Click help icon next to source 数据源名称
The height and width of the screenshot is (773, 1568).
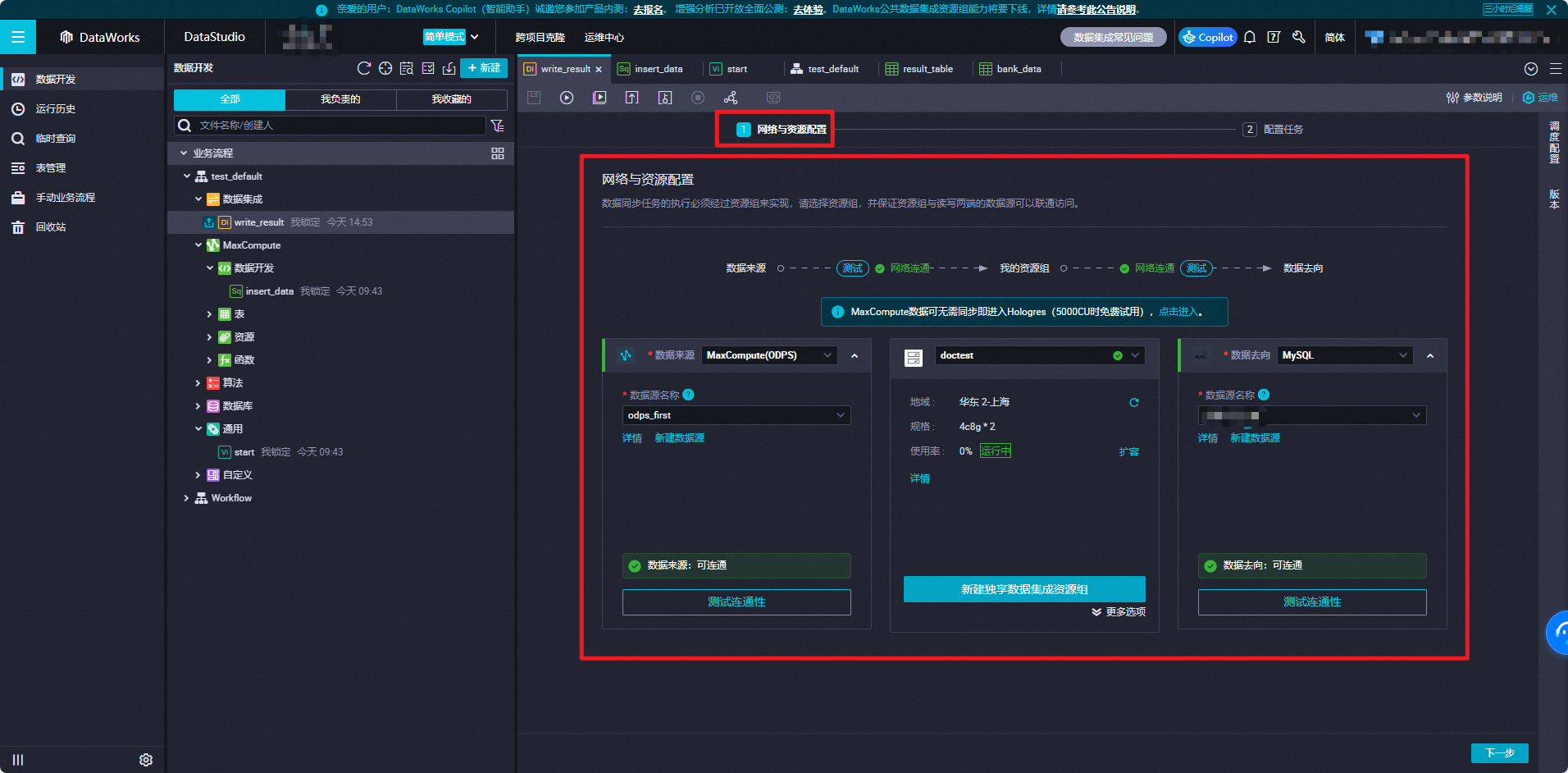coord(689,395)
